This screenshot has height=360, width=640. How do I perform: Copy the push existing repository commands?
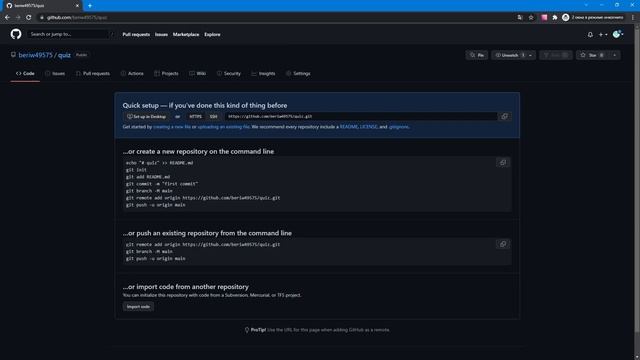pyautogui.click(x=503, y=244)
